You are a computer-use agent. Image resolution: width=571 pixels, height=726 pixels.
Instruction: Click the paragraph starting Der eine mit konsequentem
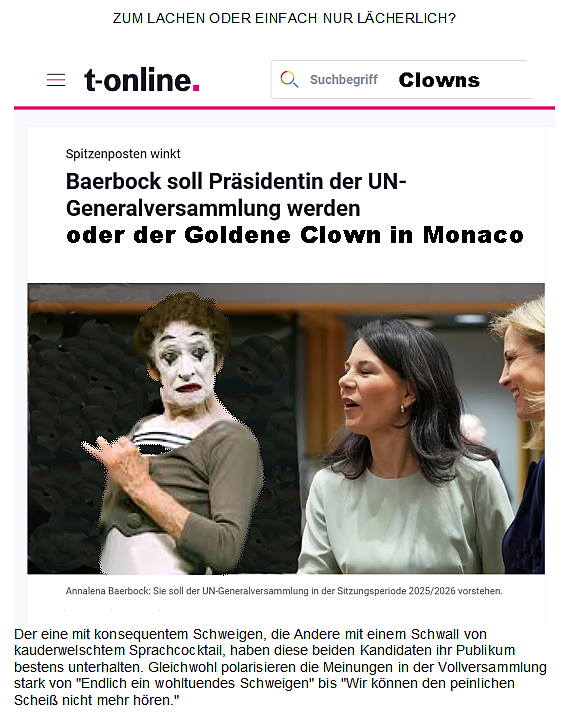point(280,667)
